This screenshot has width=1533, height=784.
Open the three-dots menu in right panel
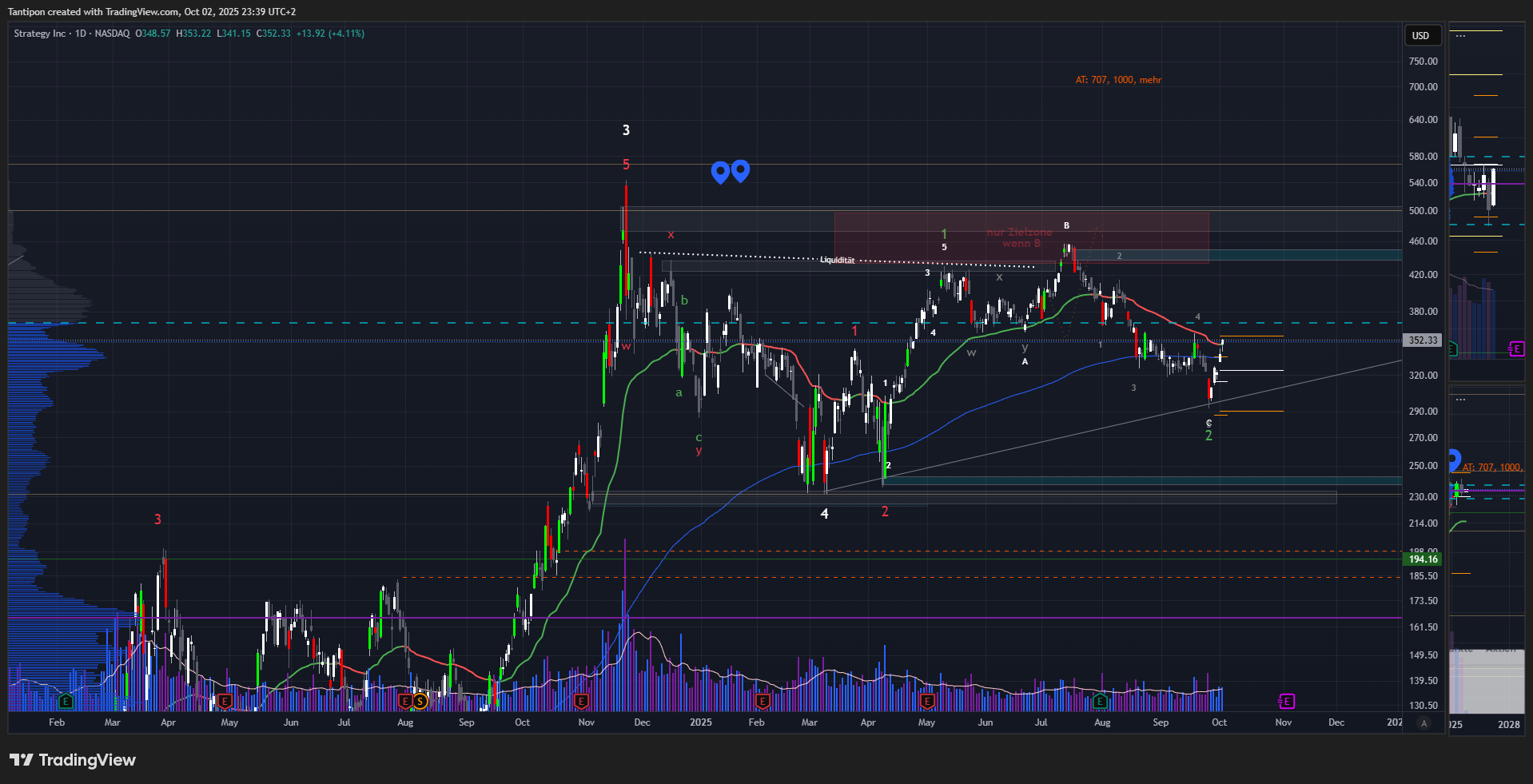(1461, 36)
